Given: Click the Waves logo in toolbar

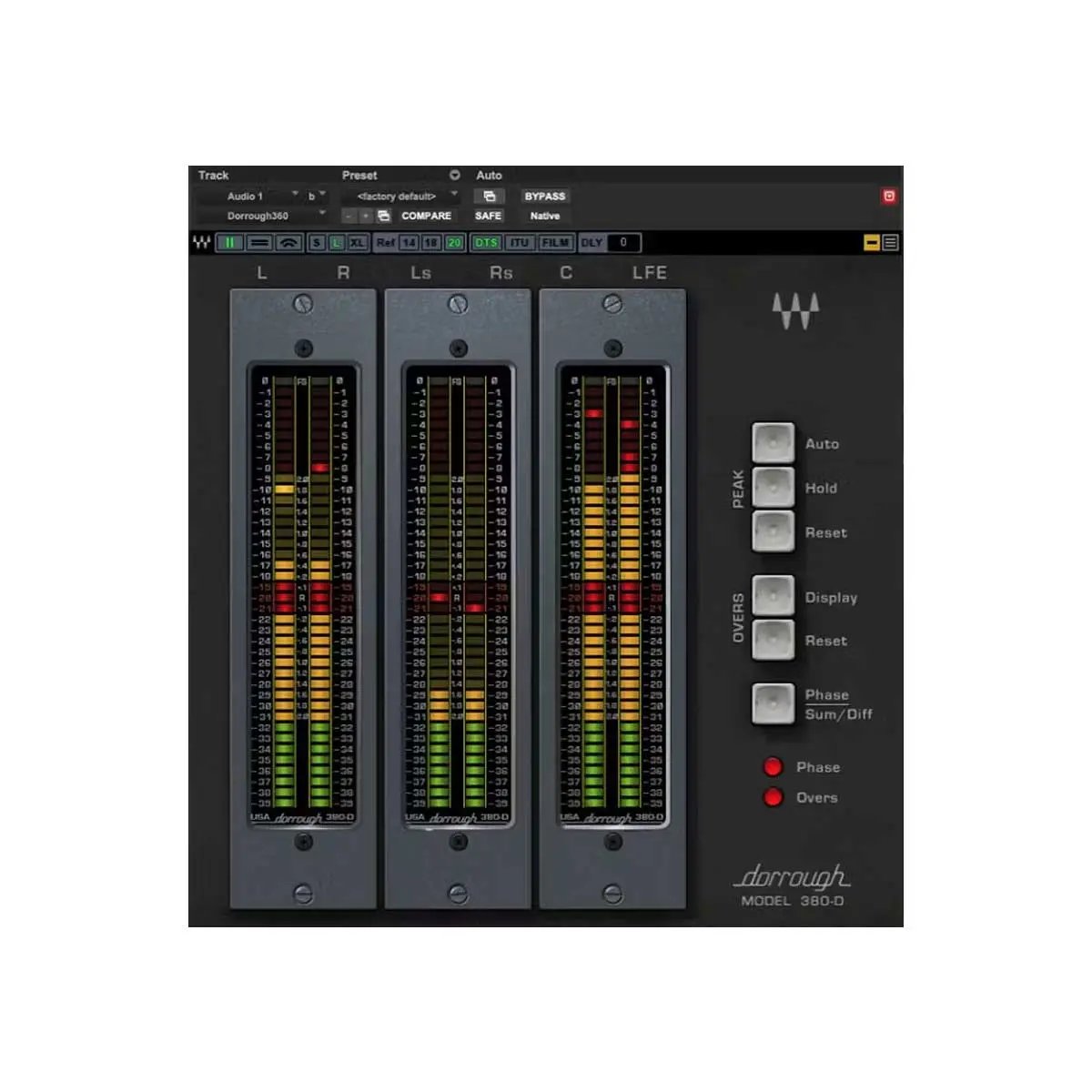Looking at the screenshot, I should click(202, 243).
